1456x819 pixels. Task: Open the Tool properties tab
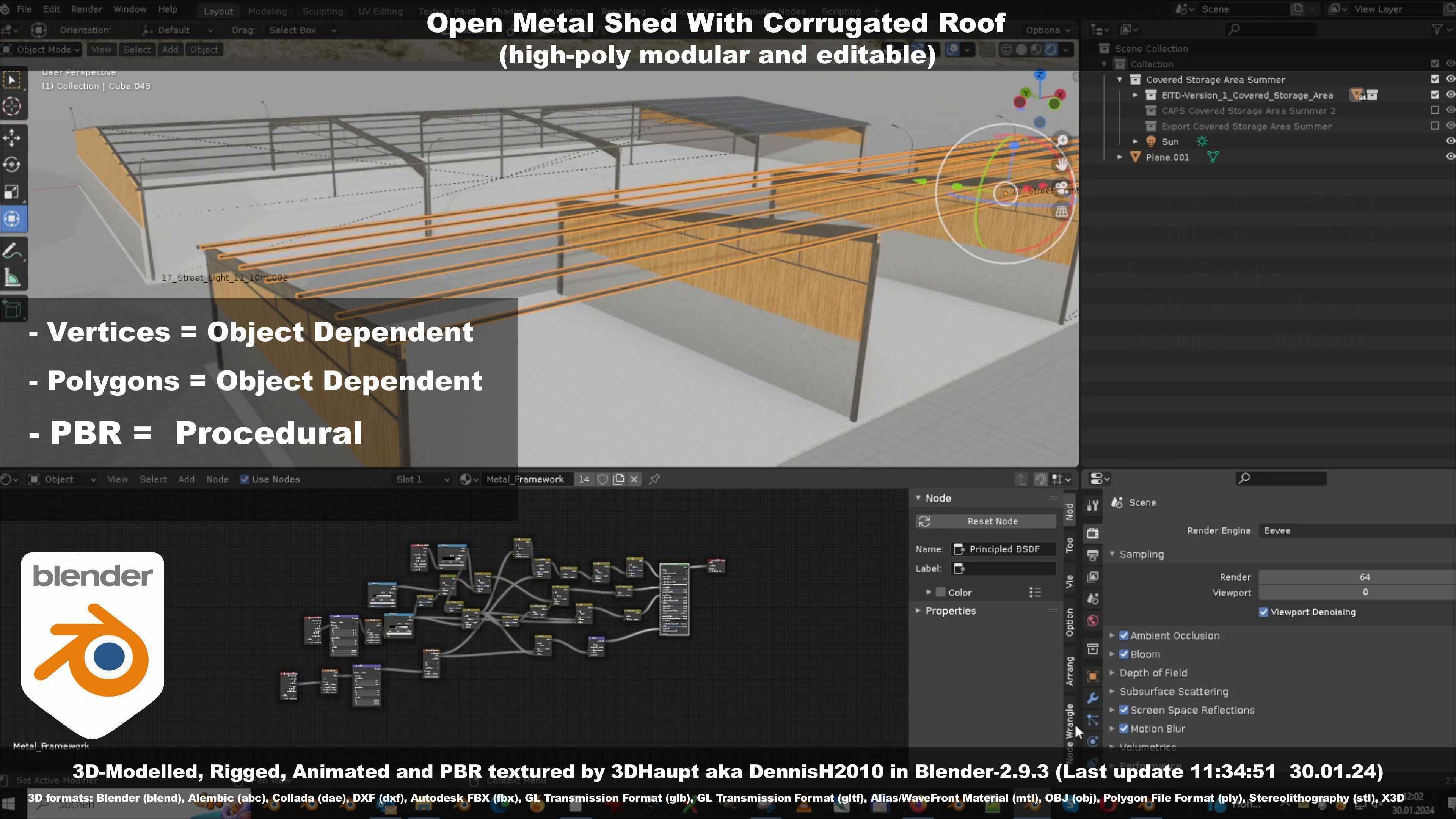tap(1093, 506)
